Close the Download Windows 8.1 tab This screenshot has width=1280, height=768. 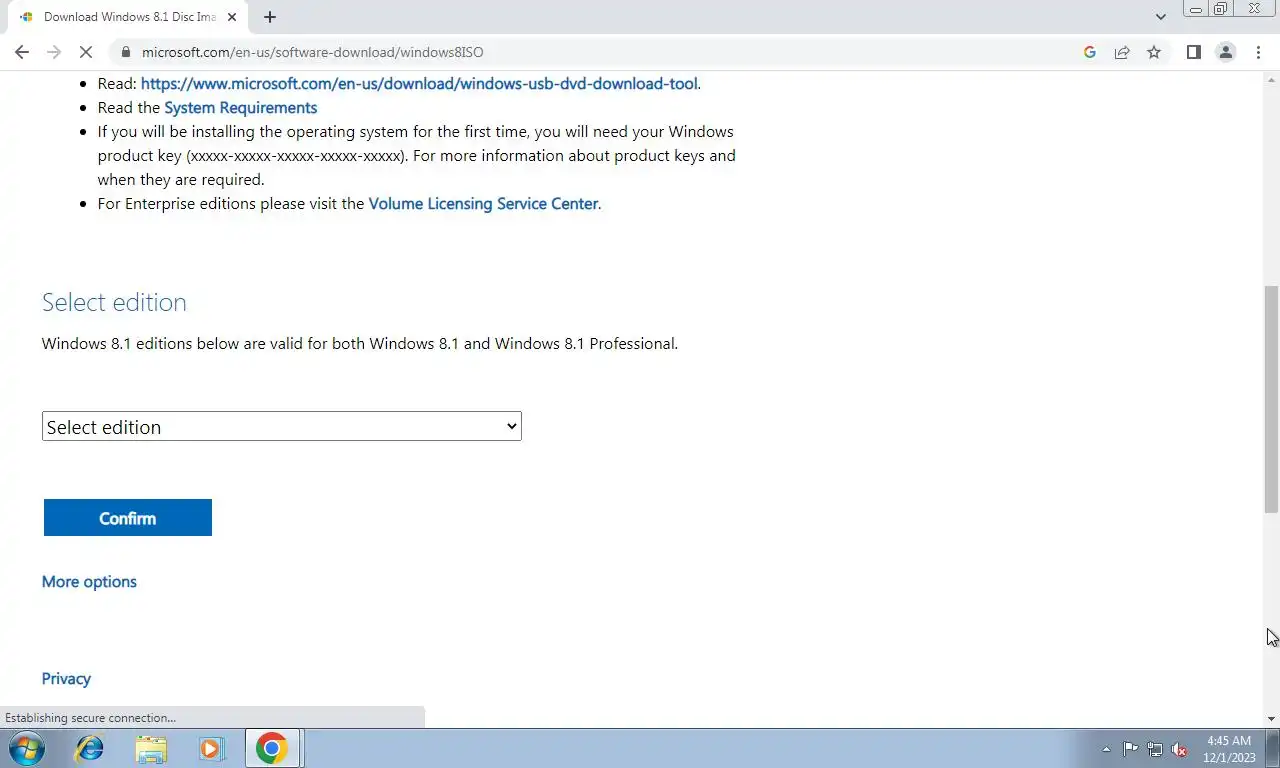point(233,17)
